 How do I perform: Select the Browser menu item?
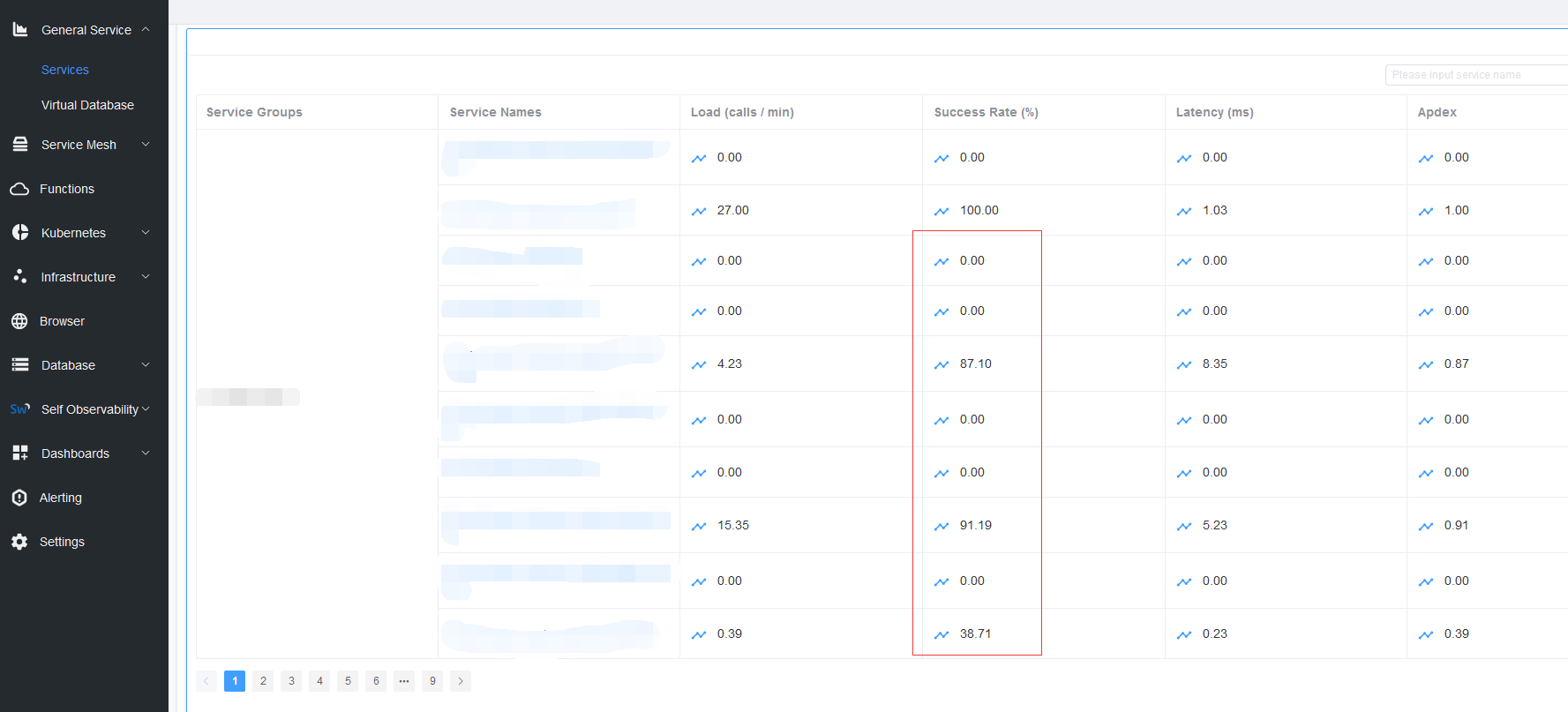[x=62, y=321]
